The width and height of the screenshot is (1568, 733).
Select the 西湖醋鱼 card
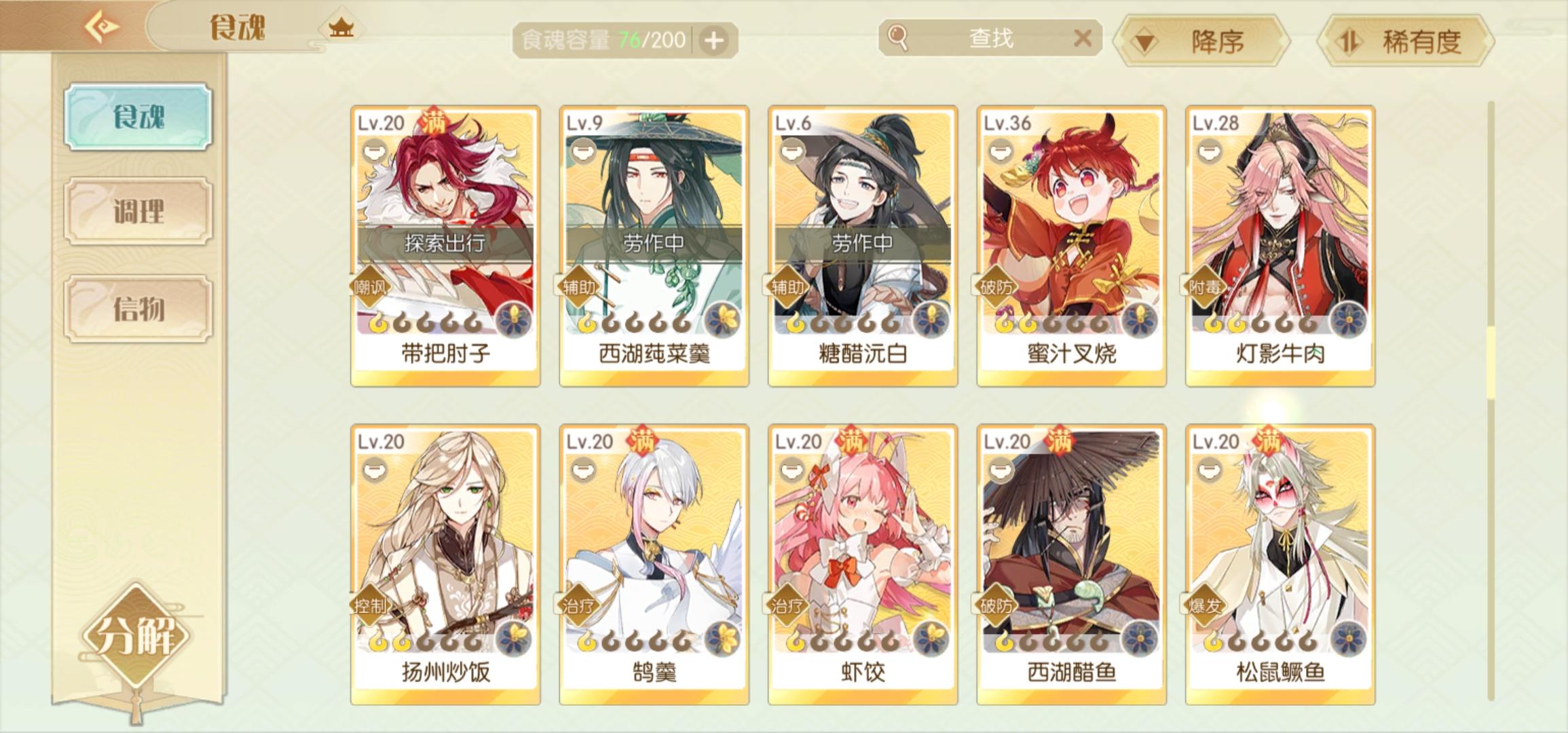1072,565
